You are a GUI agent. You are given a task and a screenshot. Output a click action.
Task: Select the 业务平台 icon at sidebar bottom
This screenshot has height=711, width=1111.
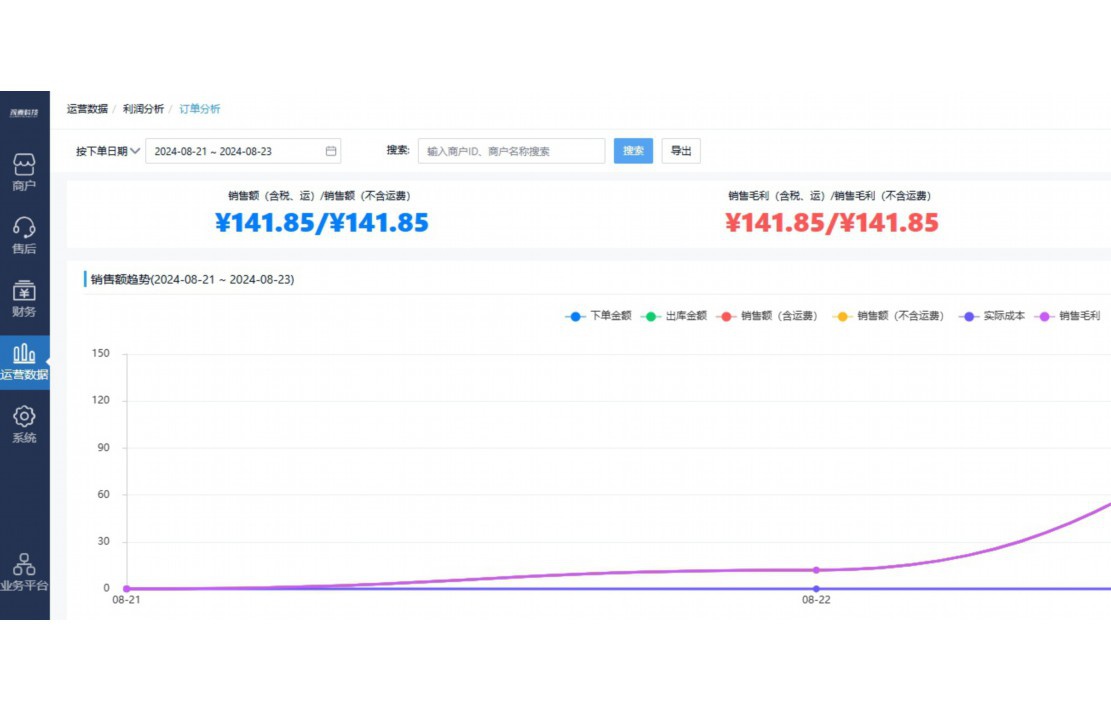[x=24, y=570]
